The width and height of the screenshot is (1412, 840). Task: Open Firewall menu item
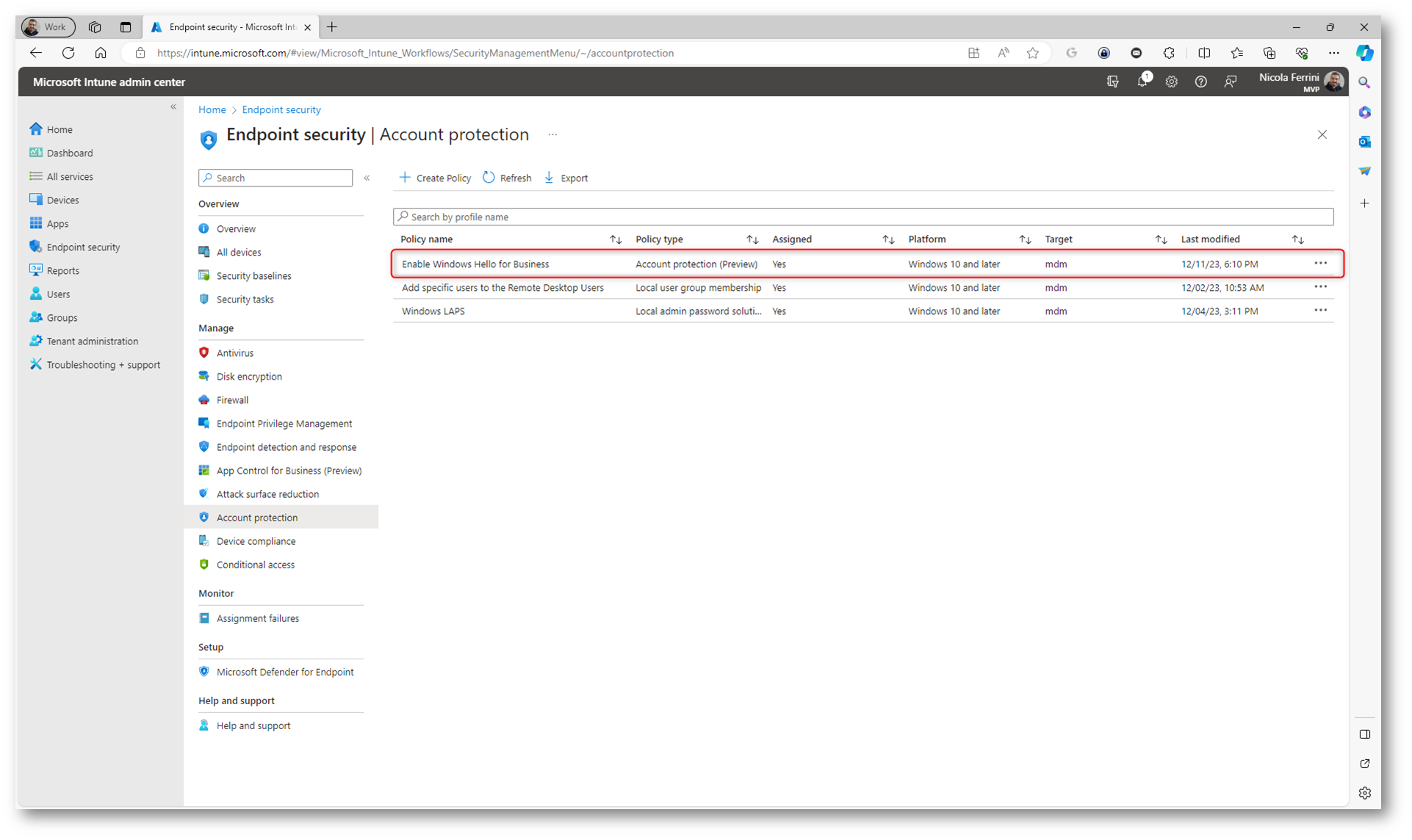(232, 400)
